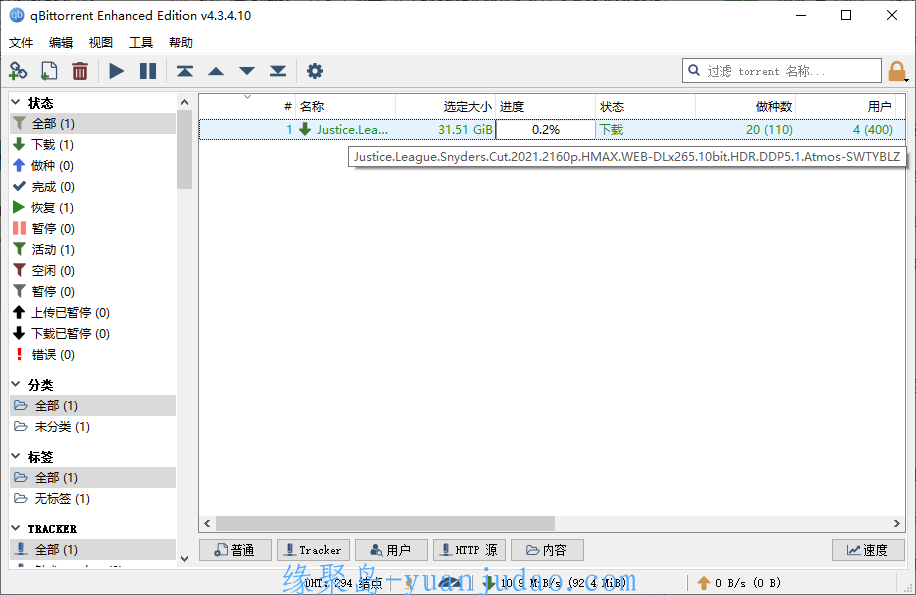Filter by 活动 (1) status
Image resolution: width=916 pixels, height=595 pixels.
(93, 249)
